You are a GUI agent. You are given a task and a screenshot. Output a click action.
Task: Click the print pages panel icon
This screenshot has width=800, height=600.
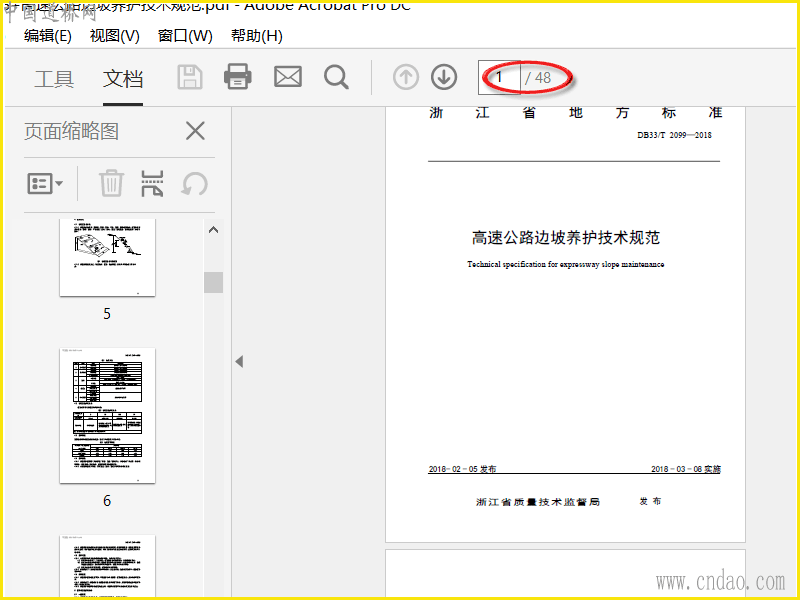point(152,183)
